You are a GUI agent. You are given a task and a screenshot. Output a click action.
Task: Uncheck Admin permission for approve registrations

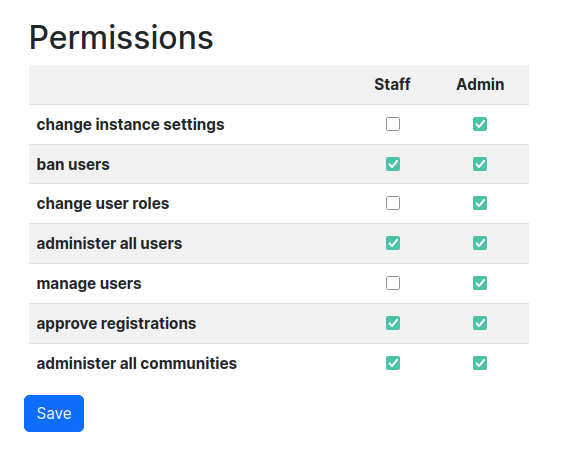click(480, 323)
